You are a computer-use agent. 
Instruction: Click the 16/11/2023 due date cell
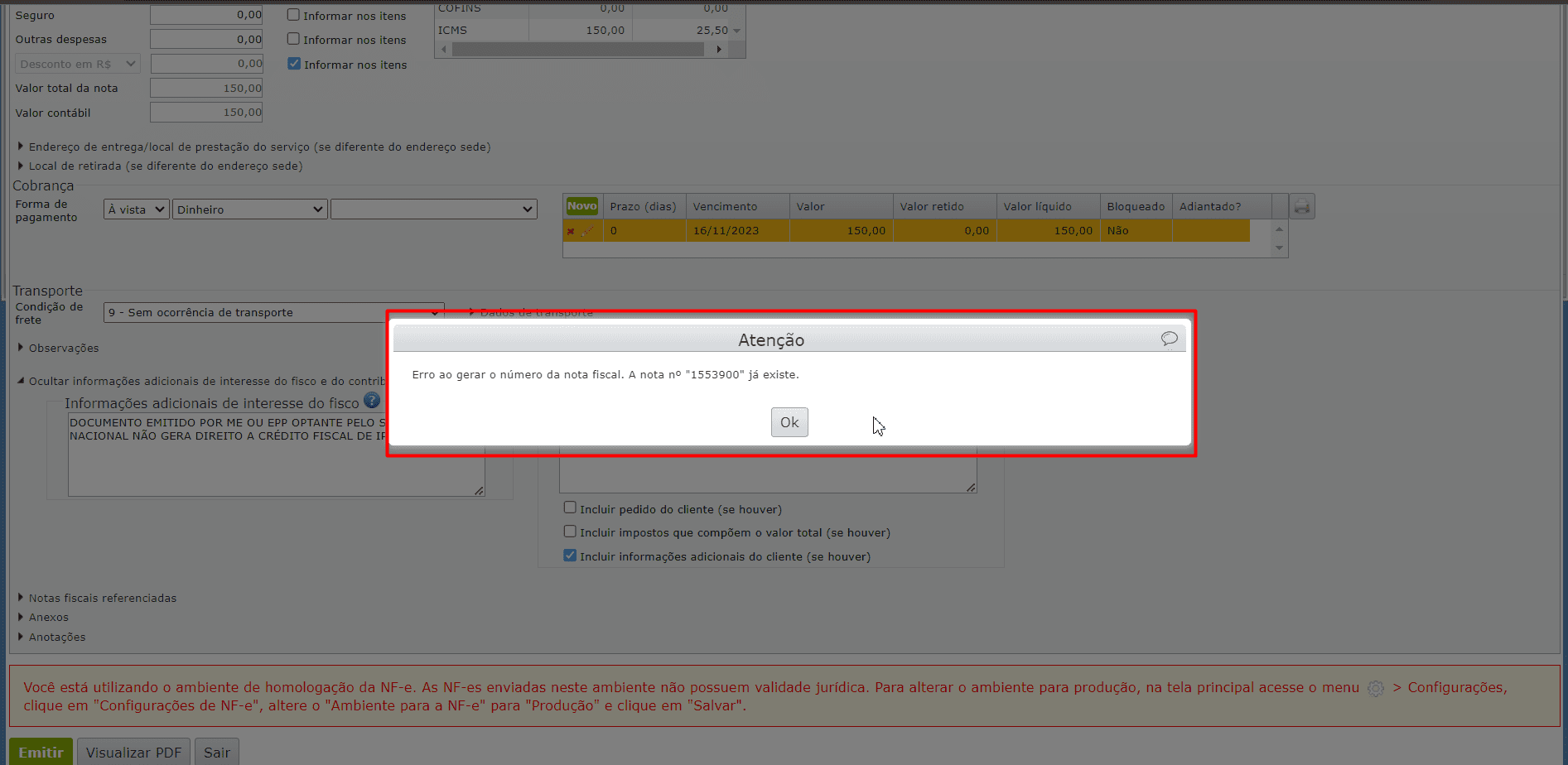point(738,231)
